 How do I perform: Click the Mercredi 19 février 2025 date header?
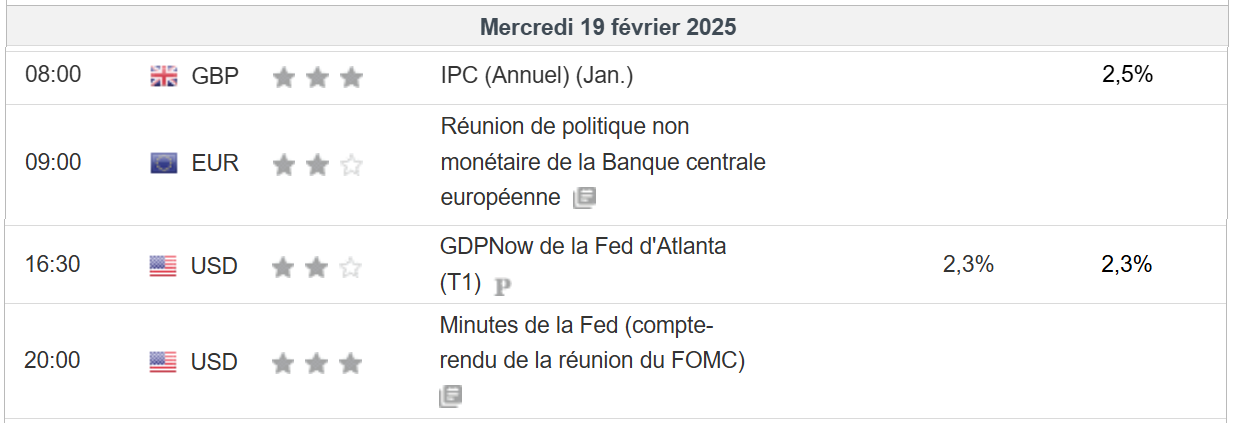(x=608, y=27)
